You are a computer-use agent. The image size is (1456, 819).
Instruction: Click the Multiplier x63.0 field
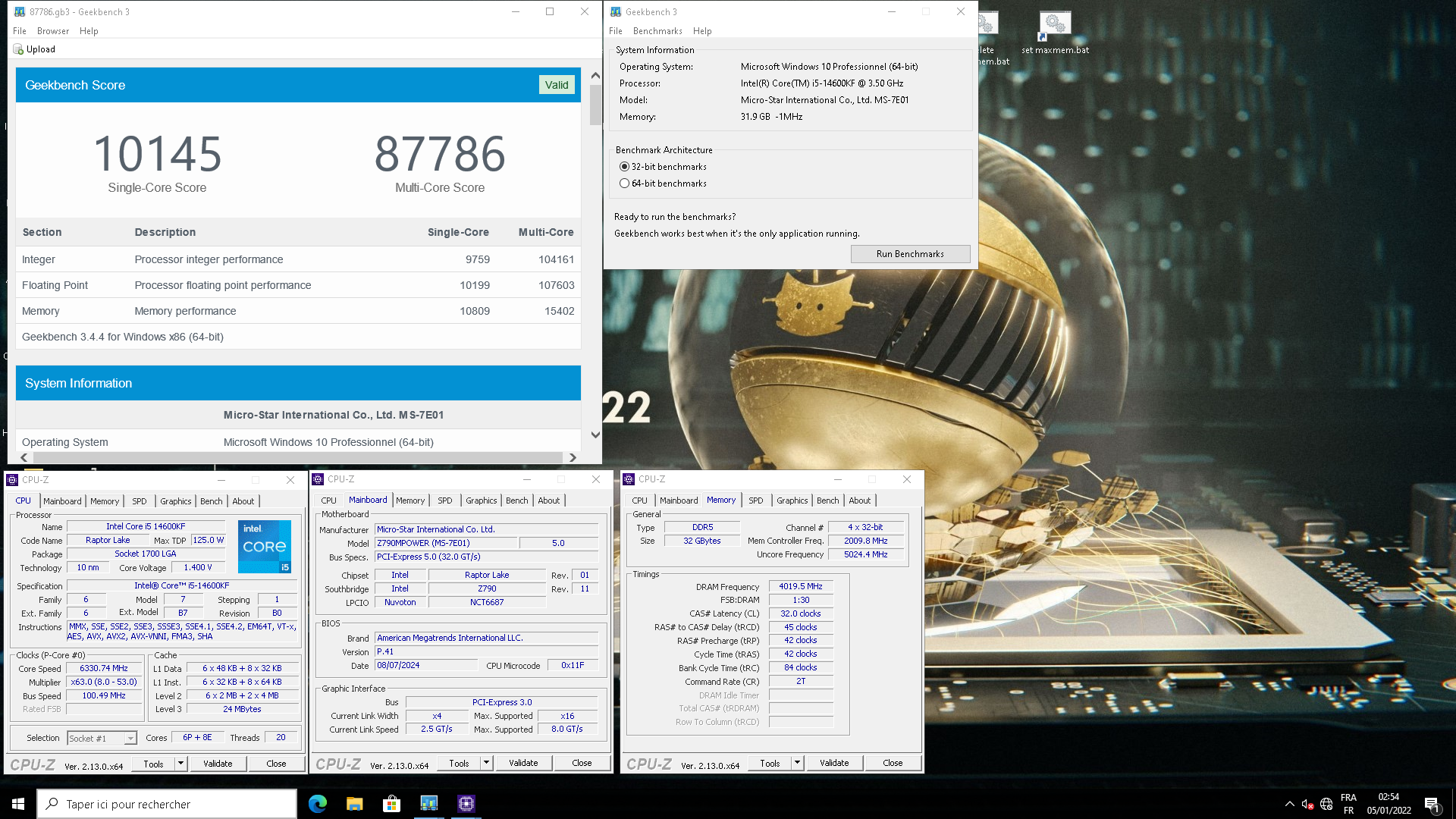tap(104, 682)
